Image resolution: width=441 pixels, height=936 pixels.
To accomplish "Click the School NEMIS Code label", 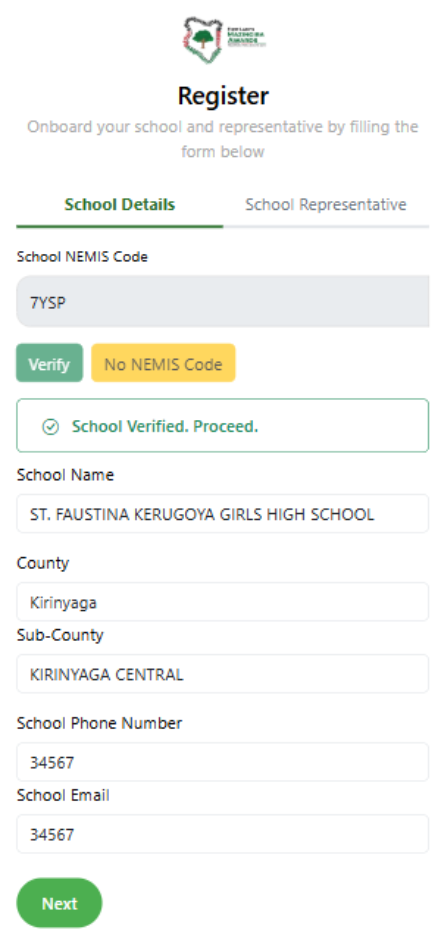I will click(82, 257).
